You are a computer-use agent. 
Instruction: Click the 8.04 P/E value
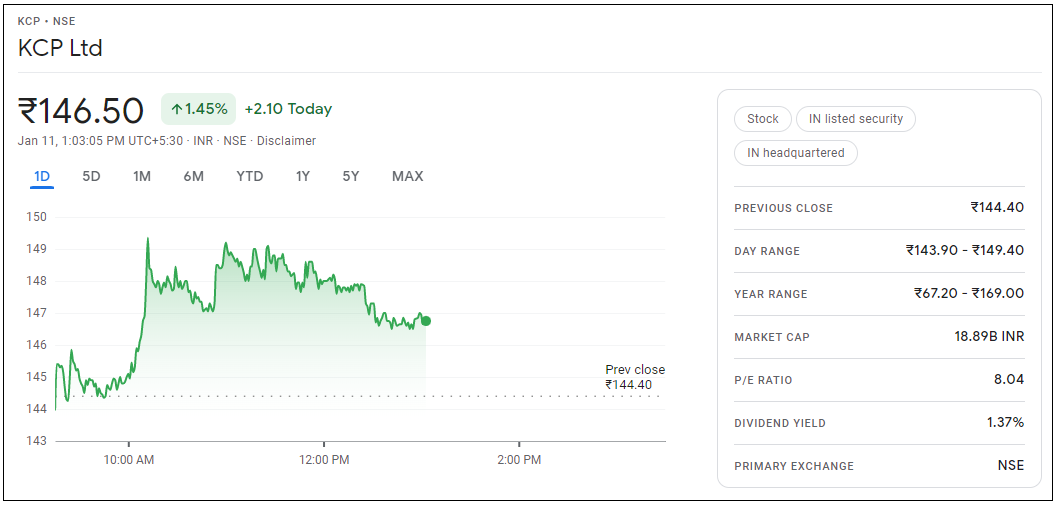coord(1008,380)
